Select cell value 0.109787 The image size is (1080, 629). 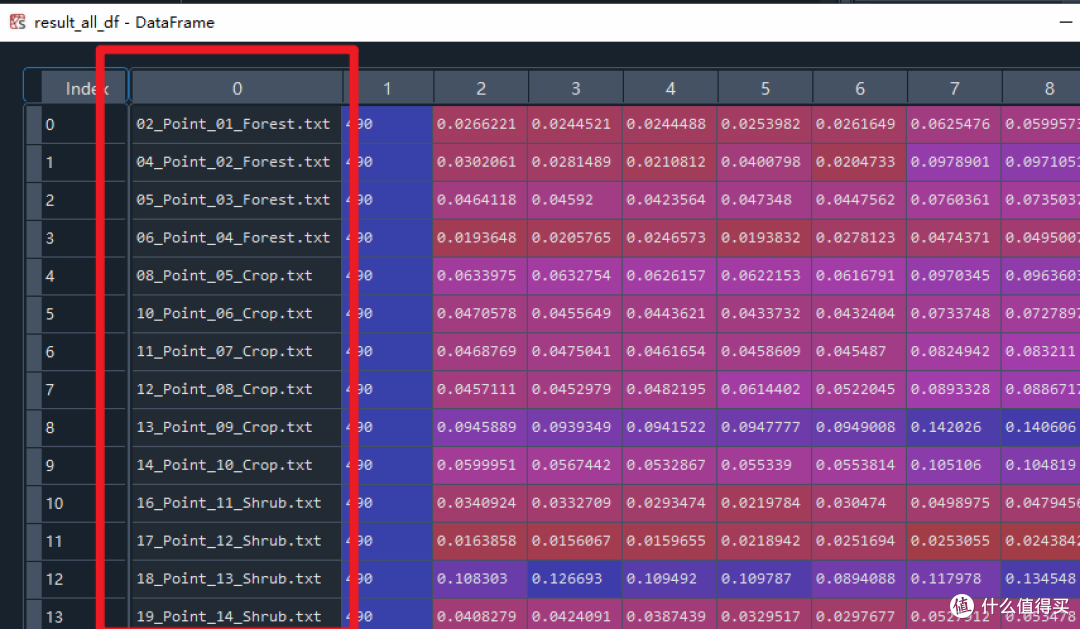tap(765, 579)
